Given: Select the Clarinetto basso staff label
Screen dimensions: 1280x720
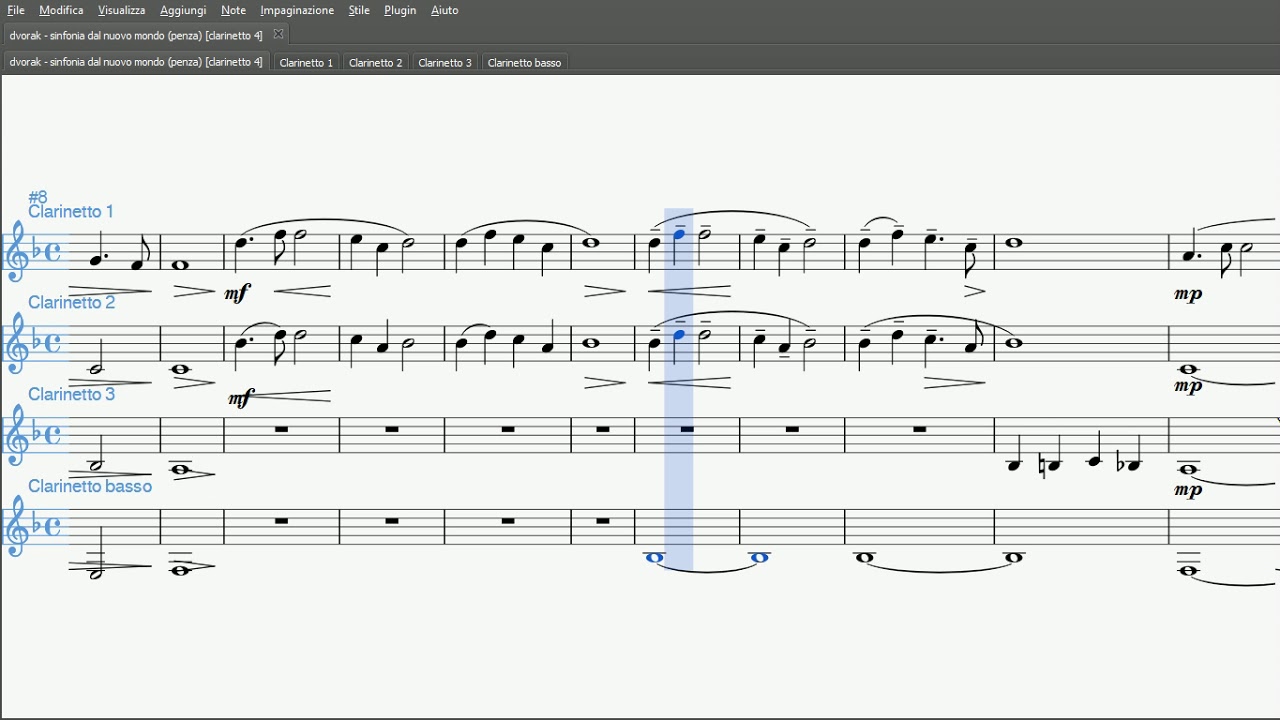Looking at the screenshot, I should coord(90,486).
